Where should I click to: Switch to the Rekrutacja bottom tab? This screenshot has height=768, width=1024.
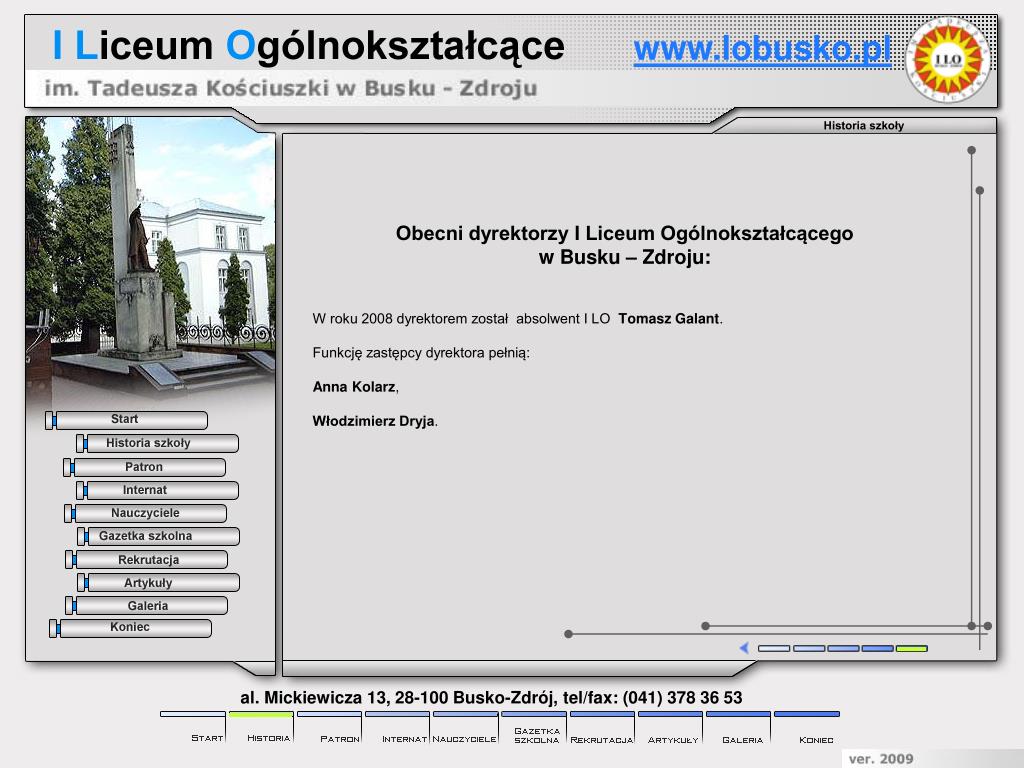[x=601, y=728]
